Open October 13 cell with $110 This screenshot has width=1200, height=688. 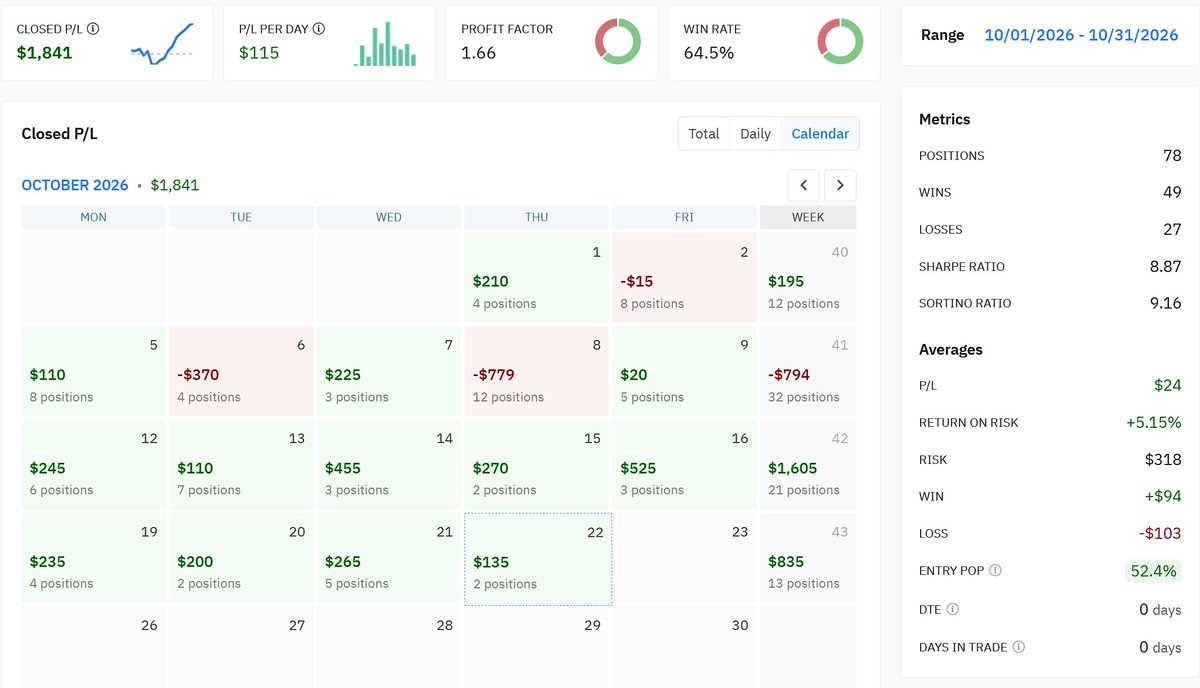241,464
